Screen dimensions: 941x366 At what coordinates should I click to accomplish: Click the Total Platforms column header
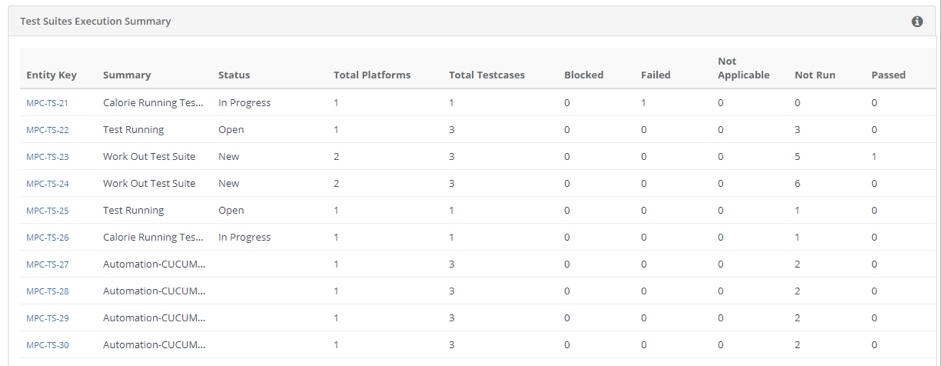coord(372,75)
